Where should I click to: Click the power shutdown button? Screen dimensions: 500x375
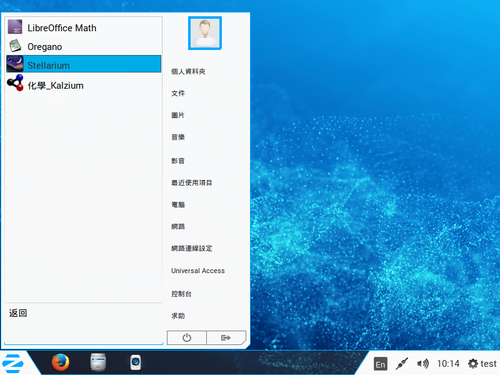[x=187, y=338]
